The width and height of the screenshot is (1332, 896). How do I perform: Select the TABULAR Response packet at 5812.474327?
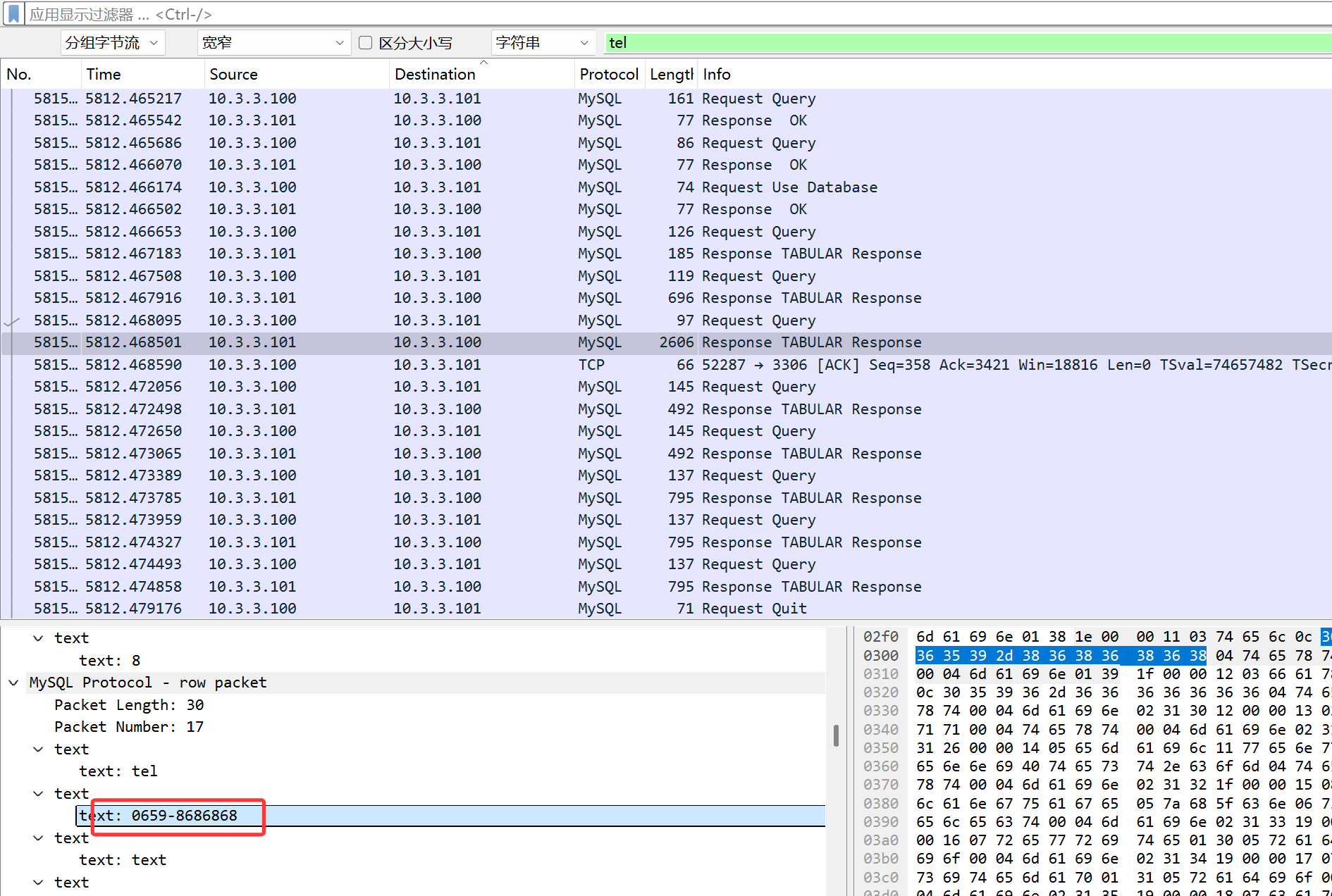[x=666, y=542]
